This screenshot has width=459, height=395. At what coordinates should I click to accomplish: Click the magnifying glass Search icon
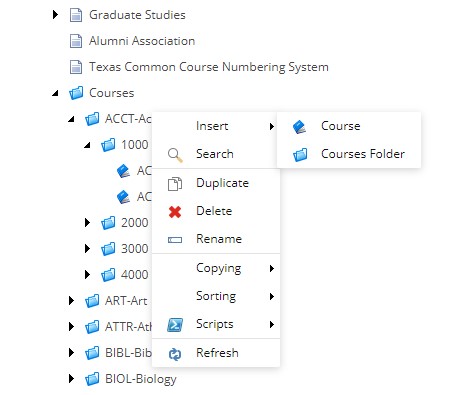point(175,155)
